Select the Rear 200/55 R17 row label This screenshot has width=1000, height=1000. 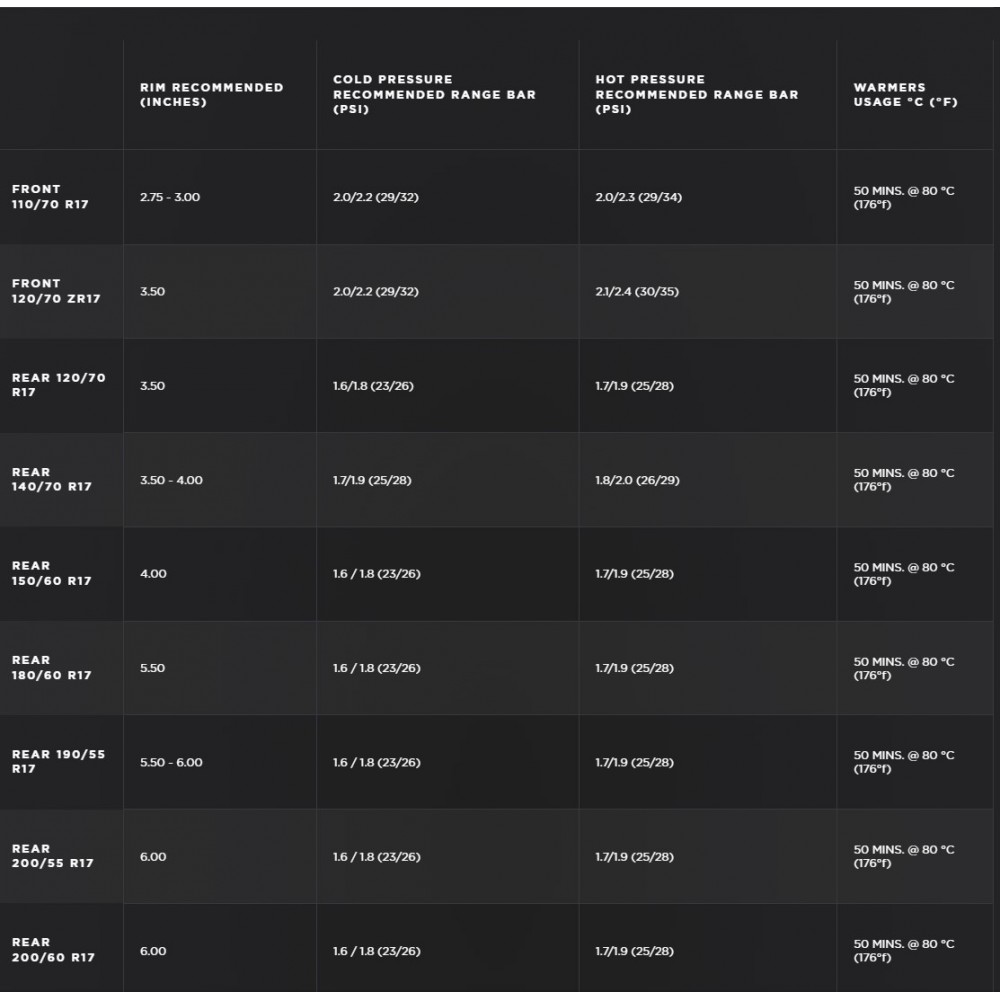(x=52, y=855)
